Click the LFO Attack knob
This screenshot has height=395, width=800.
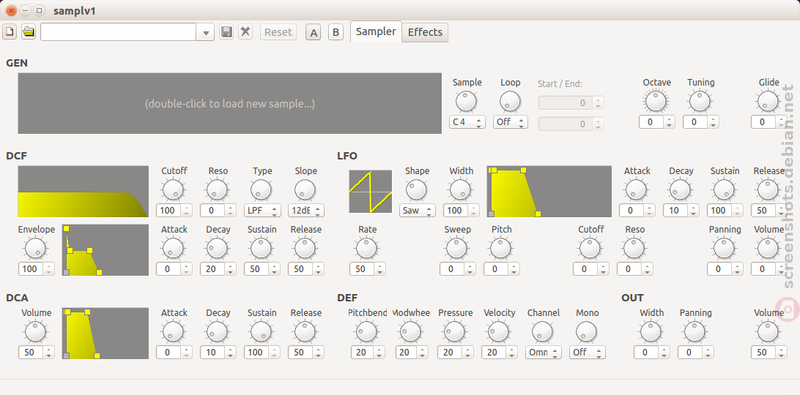(x=636, y=190)
